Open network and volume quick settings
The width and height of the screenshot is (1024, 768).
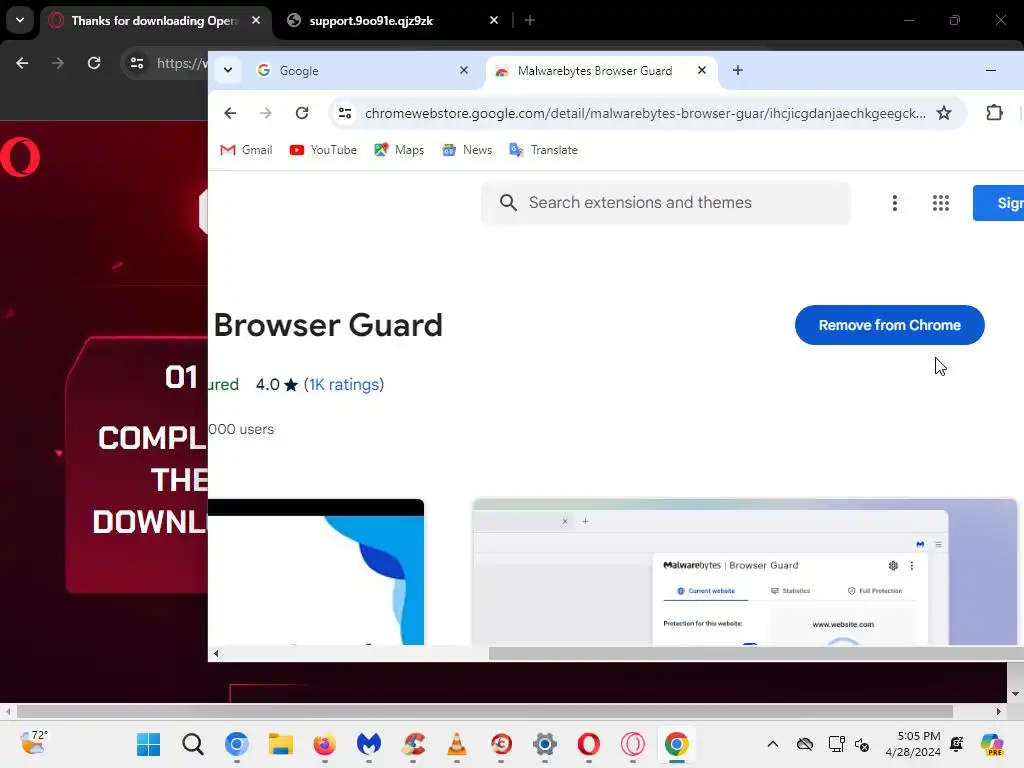[x=848, y=744]
